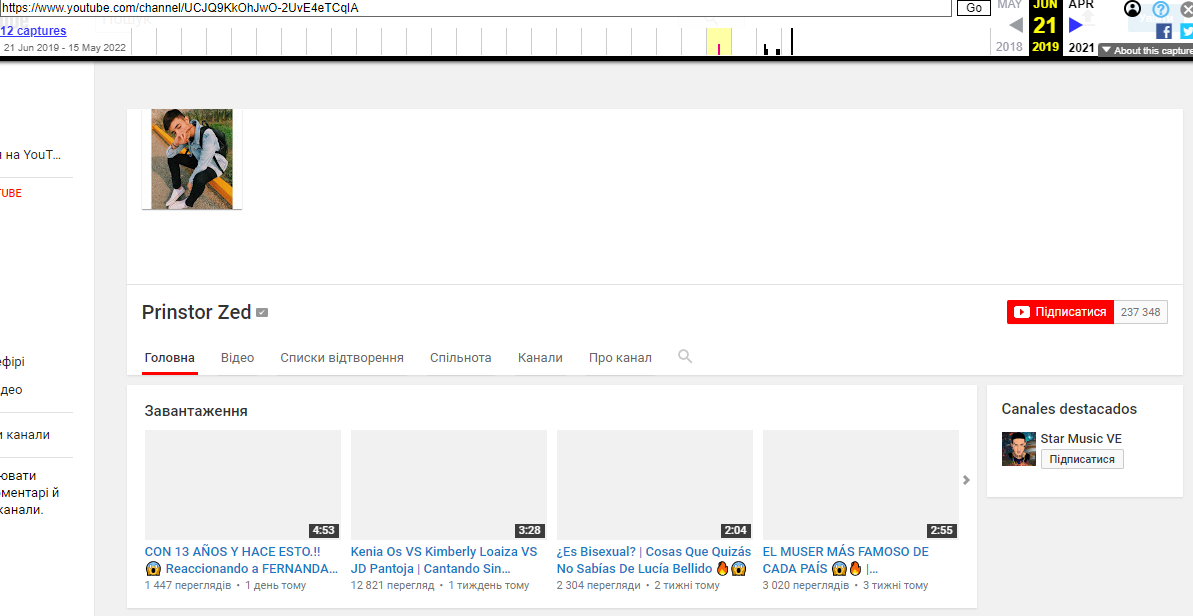Go to previous capture arrow near 2018

click(x=1016, y=25)
